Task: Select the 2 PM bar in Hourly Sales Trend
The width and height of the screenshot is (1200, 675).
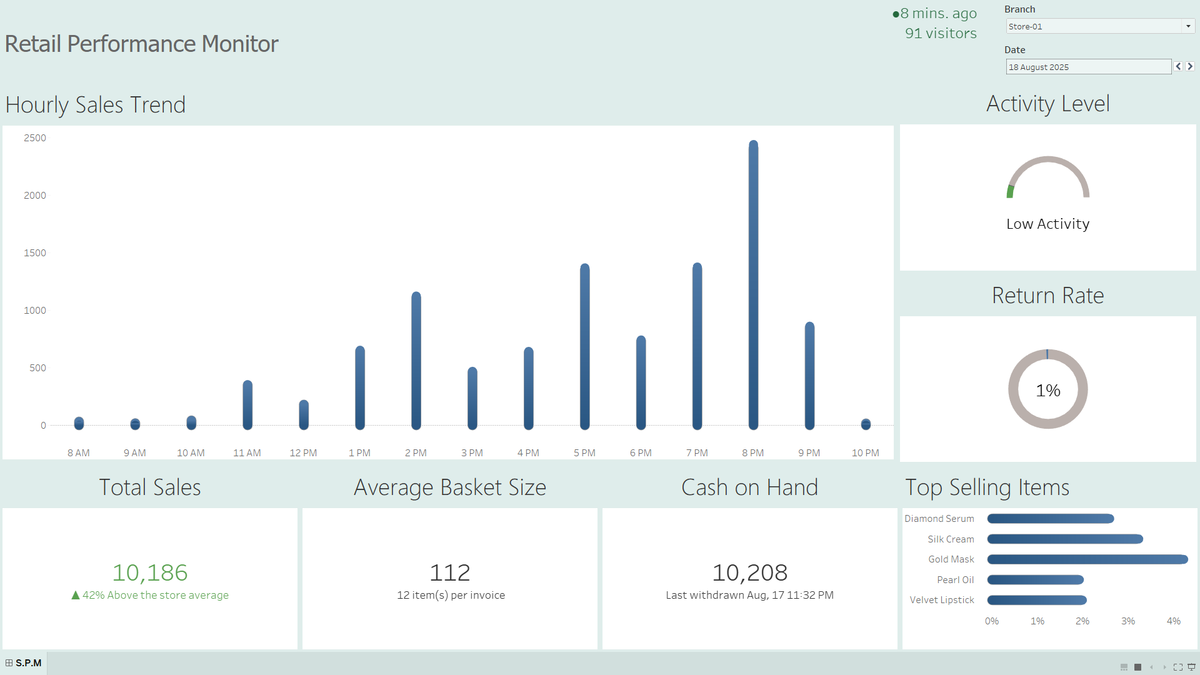Action: click(x=416, y=360)
